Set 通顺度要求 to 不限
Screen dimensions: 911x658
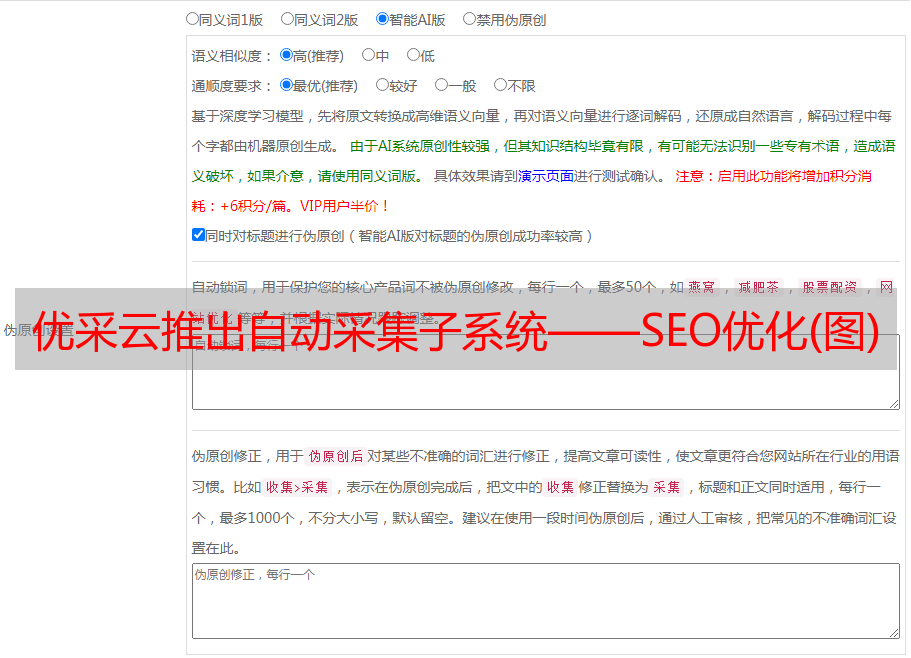[x=500, y=85]
